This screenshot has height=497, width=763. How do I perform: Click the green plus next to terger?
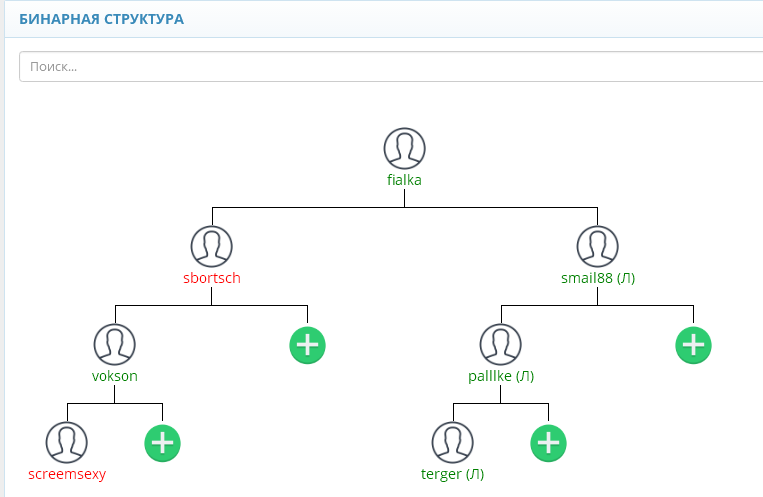[548, 443]
